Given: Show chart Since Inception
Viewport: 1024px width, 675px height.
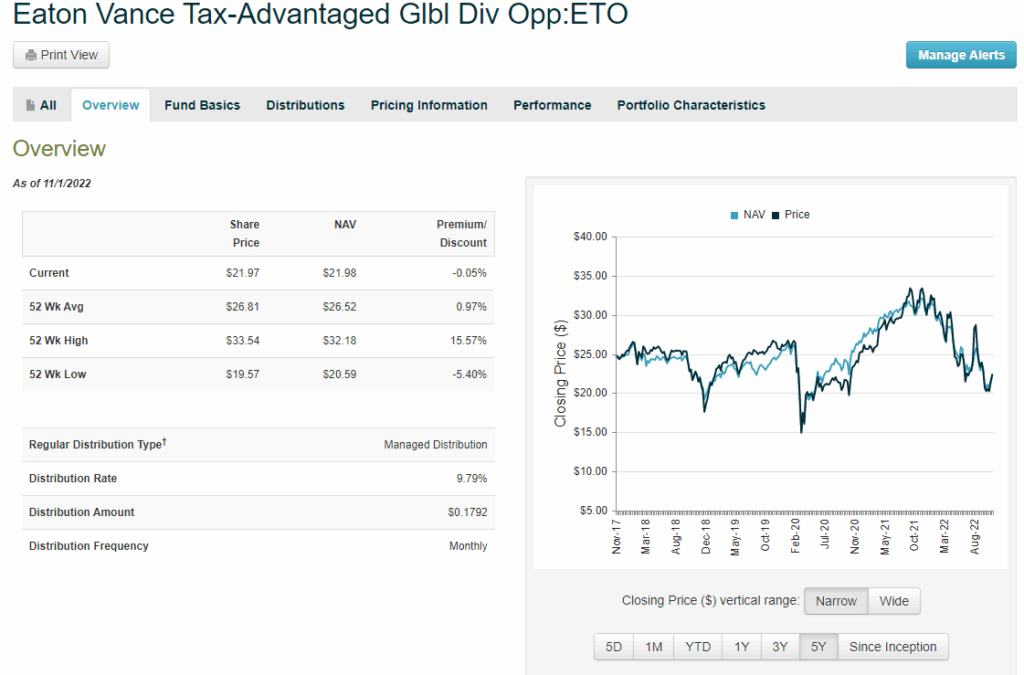Looking at the screenshot, I should coord(893,647).
